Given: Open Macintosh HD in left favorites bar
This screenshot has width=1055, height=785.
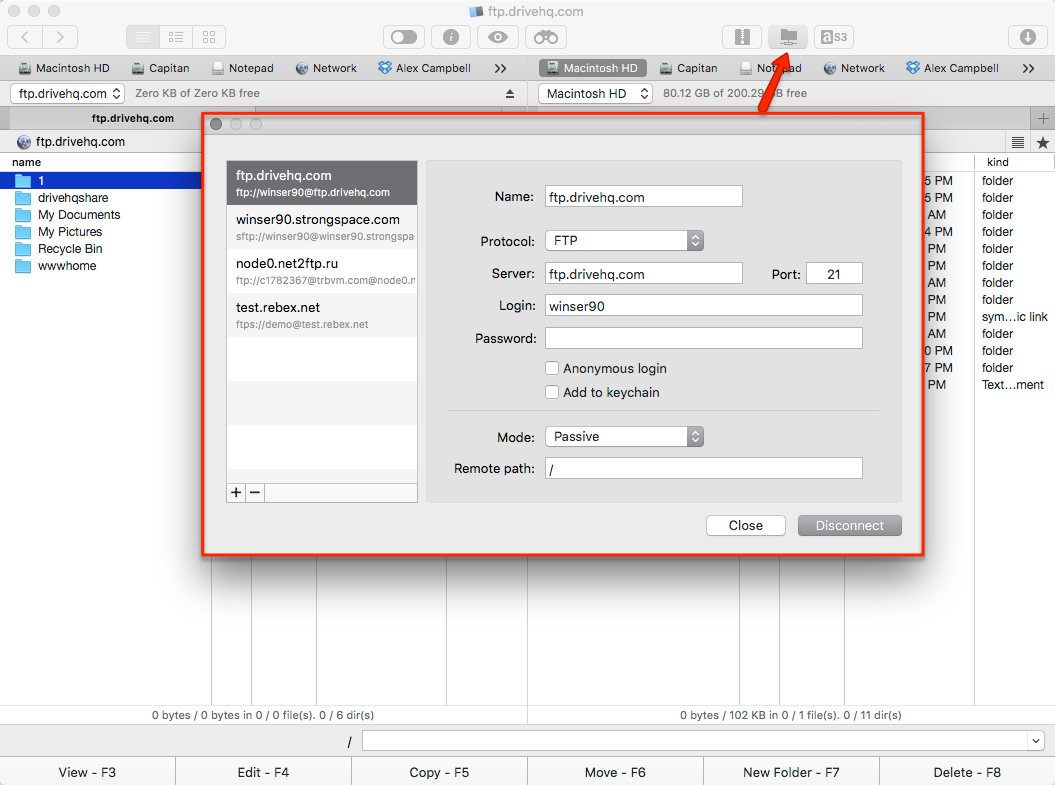Looking at the screenshot, I should click(x=64, y=68).
